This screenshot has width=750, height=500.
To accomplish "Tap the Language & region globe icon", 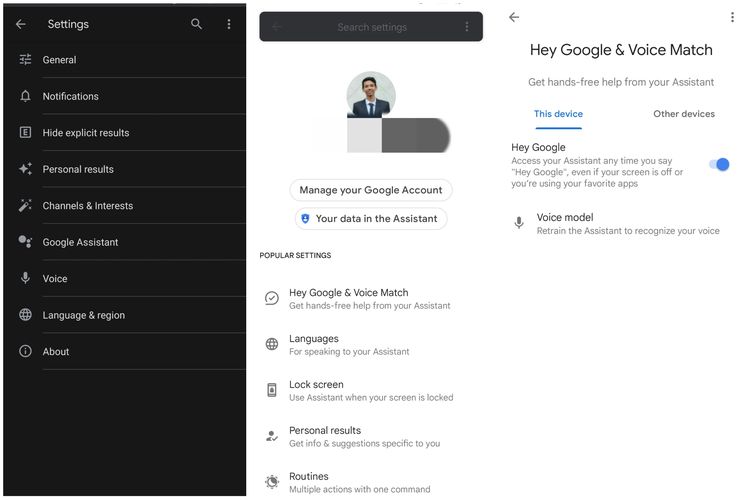I will click(x=25, y=314).
